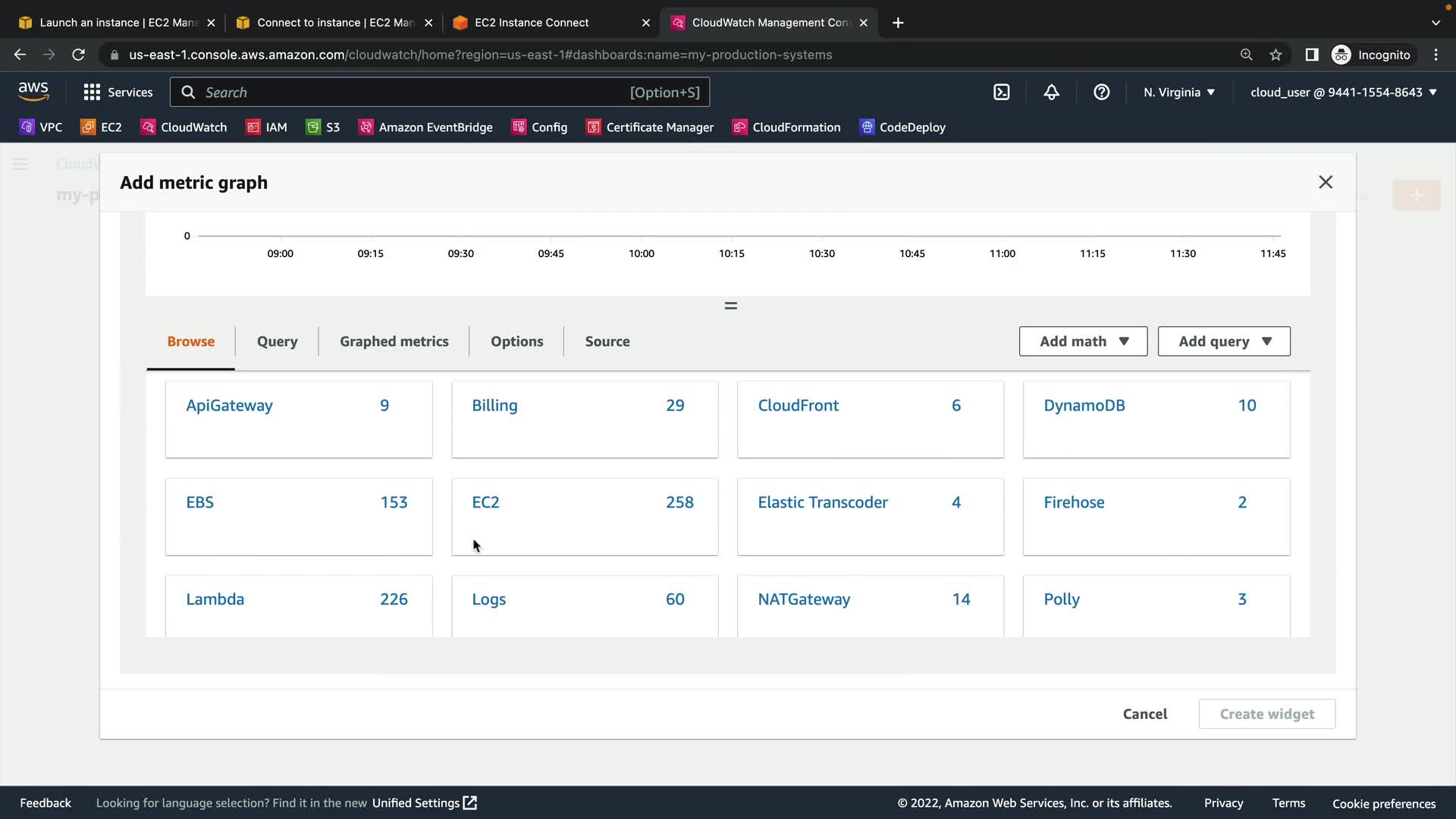Open the help question mark icon

click(x=1101, y=93)
